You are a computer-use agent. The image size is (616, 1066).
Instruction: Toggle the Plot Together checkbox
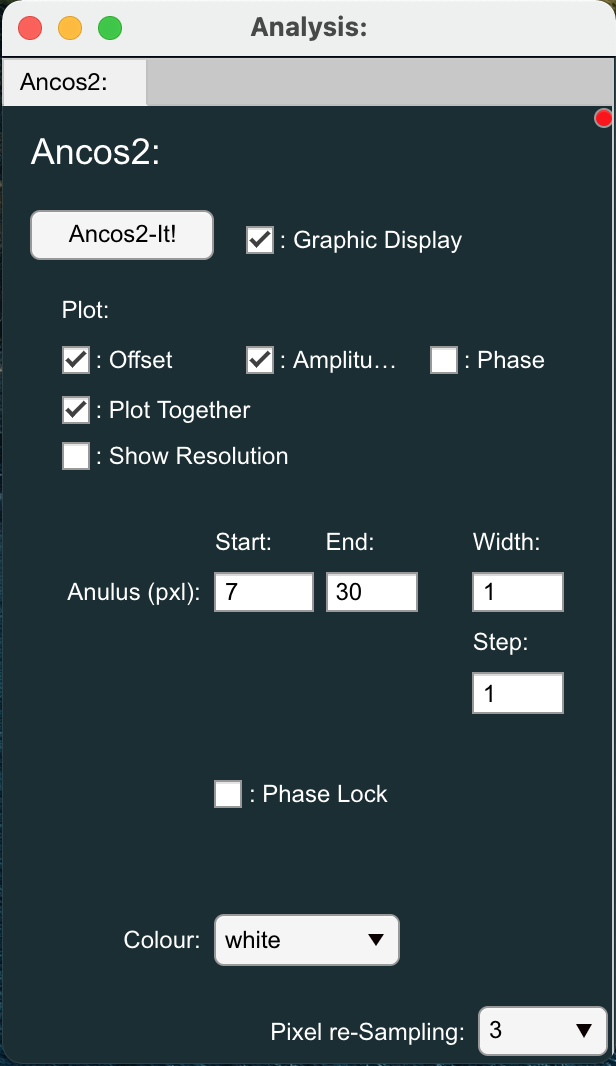click(x=76, y=410)
